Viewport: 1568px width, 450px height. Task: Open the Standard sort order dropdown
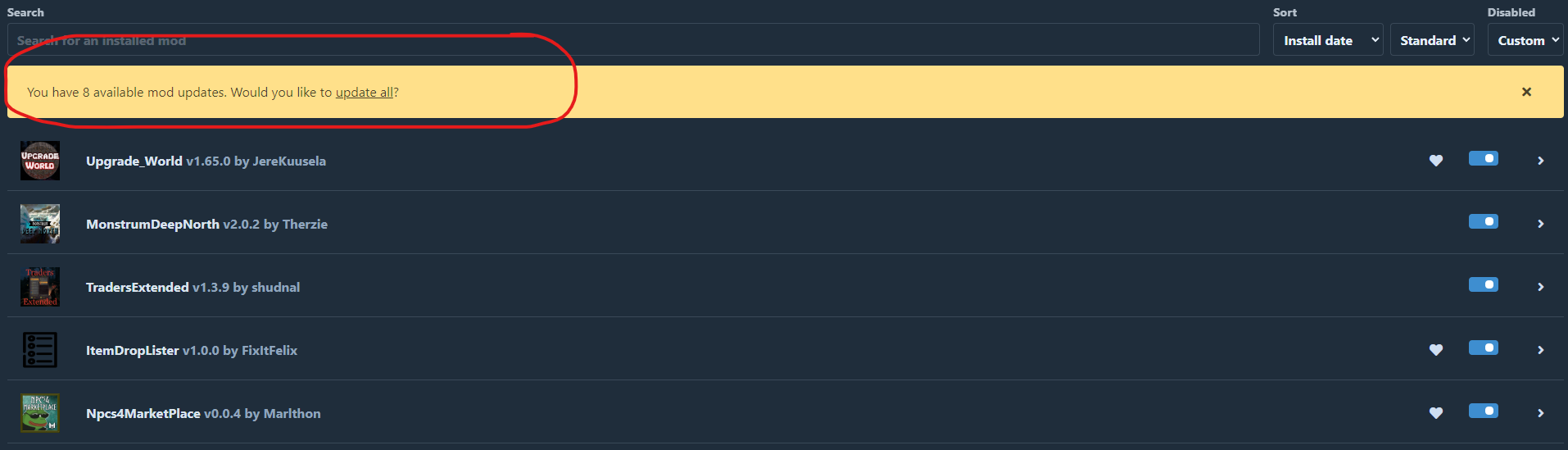coord(1432,40)
